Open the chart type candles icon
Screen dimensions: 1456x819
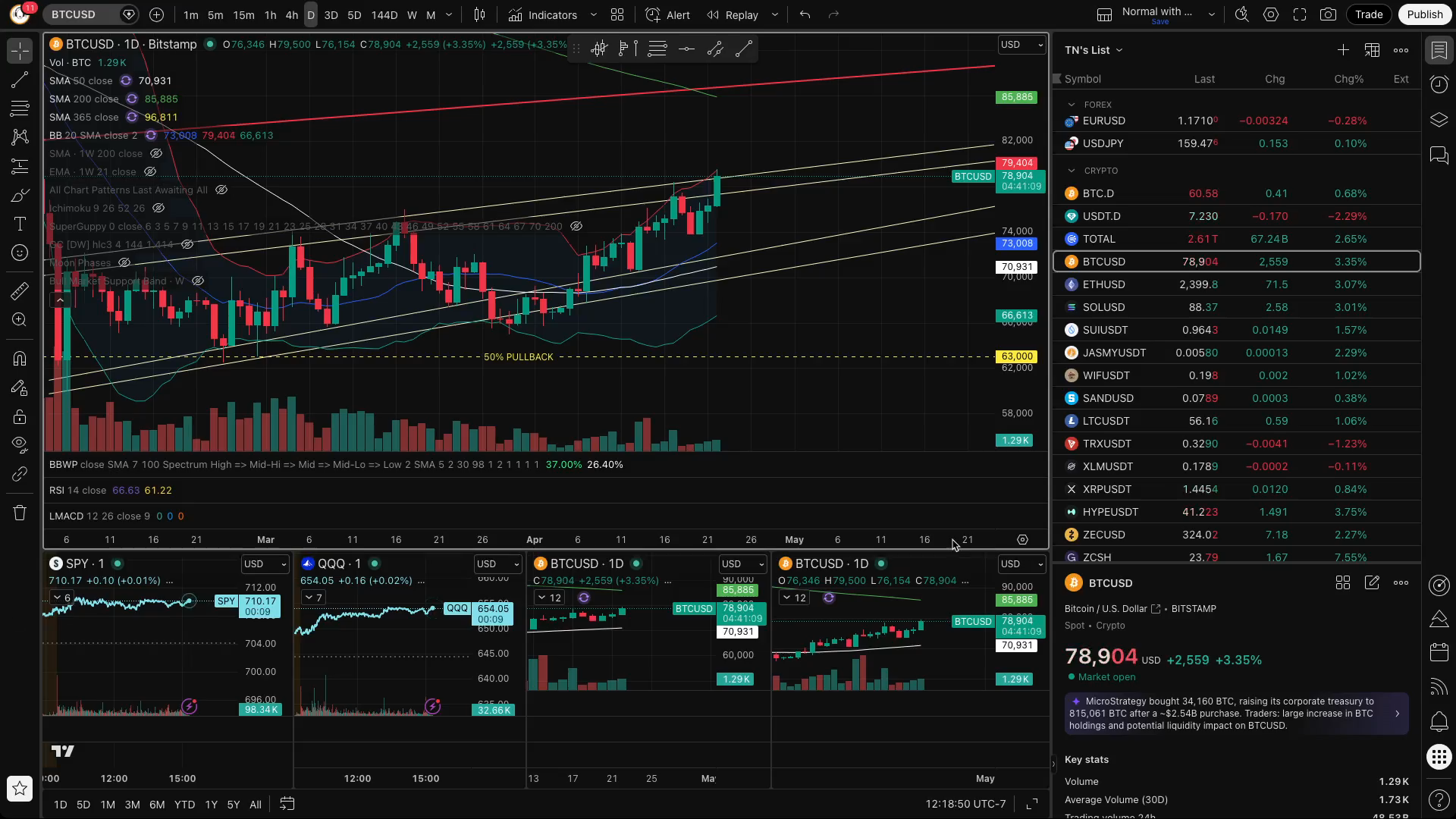tap(479, 14)
